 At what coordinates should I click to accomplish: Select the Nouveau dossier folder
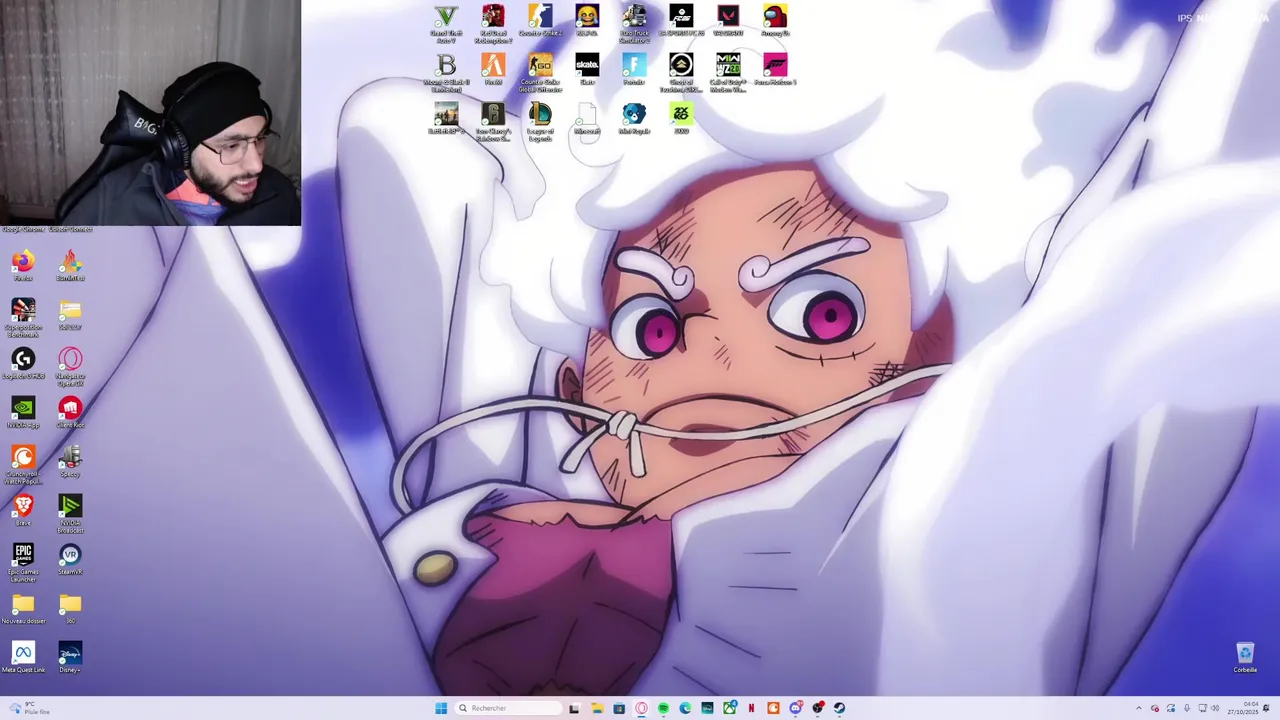(23, 609)
